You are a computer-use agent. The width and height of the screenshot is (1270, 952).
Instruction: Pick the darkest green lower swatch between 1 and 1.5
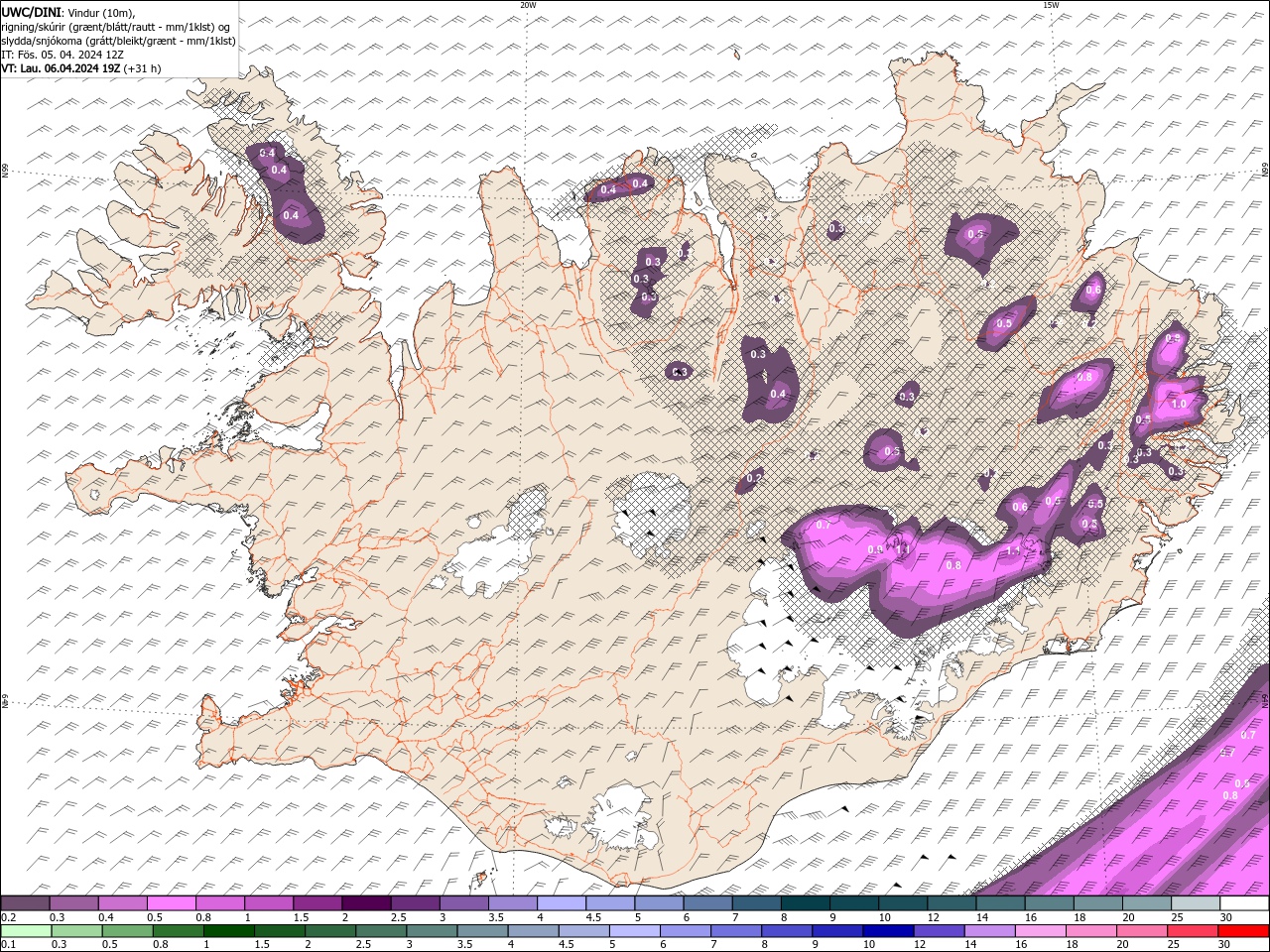229,931
